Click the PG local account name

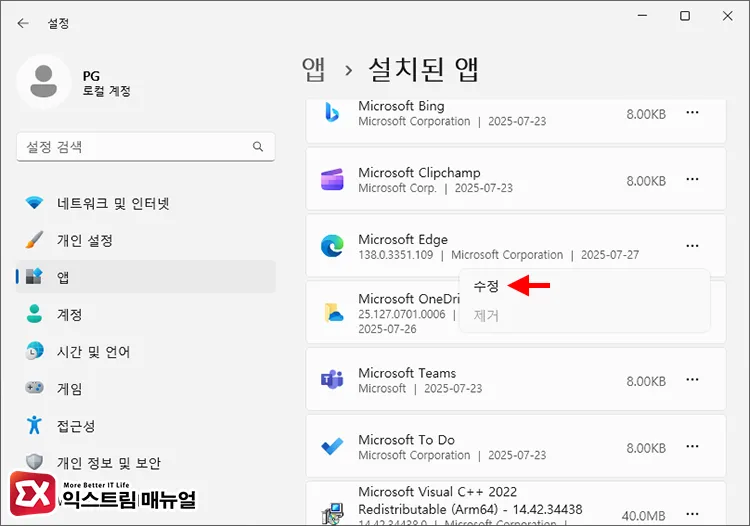click(x=91, y=76)
